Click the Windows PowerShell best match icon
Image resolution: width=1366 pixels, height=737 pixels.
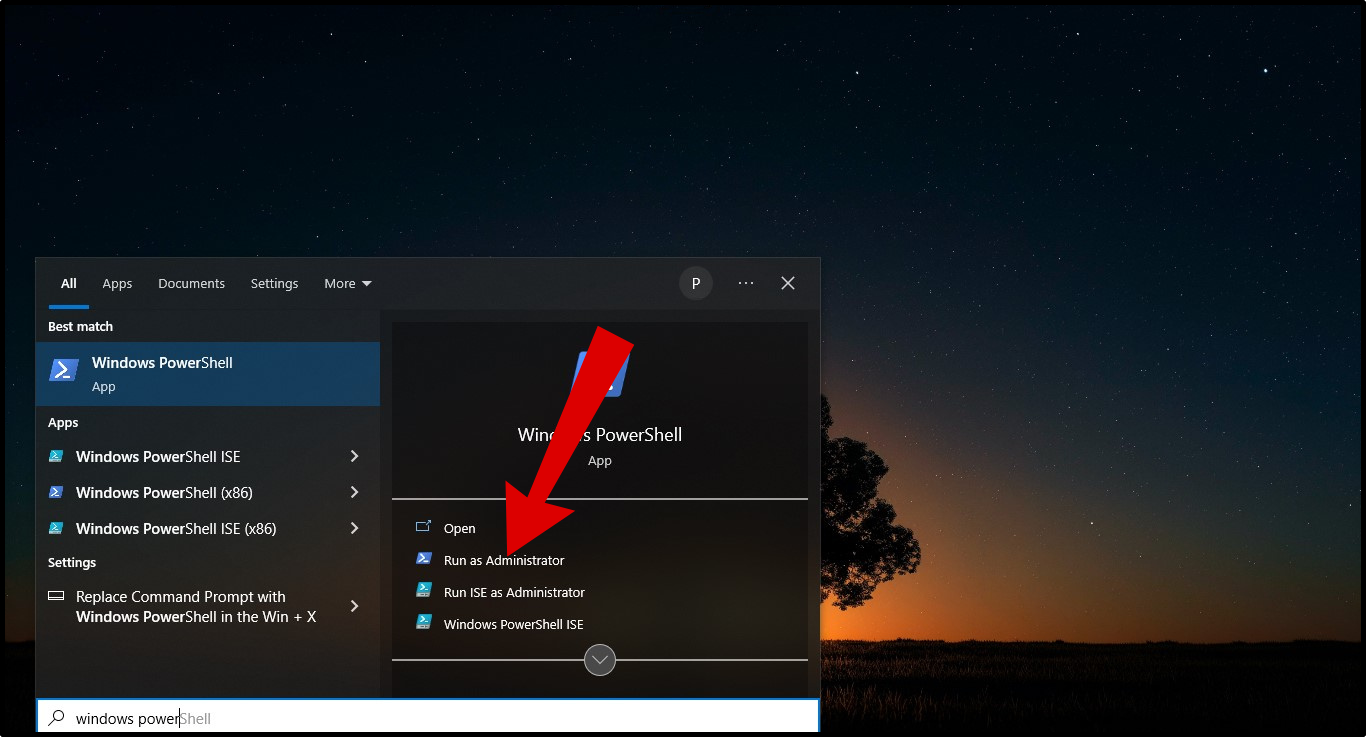64,370
